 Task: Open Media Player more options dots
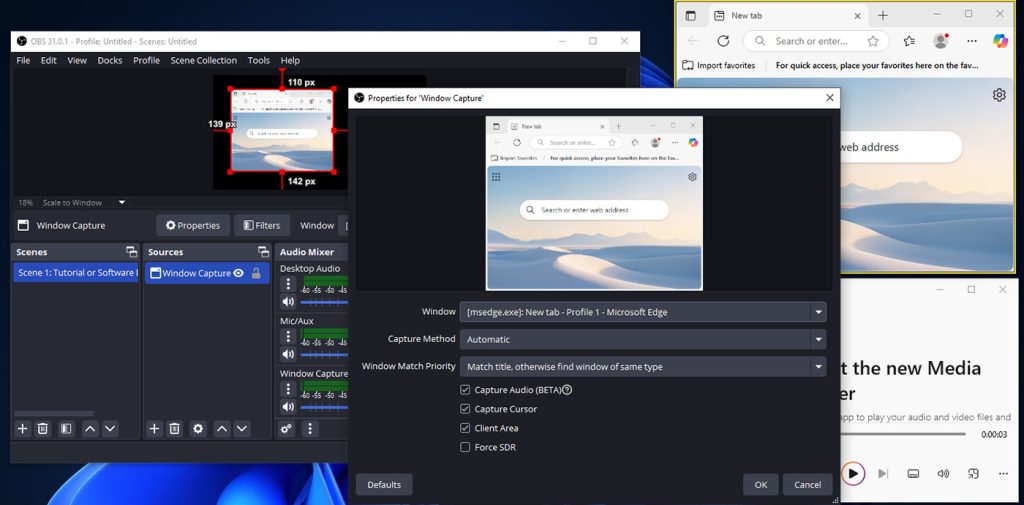click(1003, 473)
